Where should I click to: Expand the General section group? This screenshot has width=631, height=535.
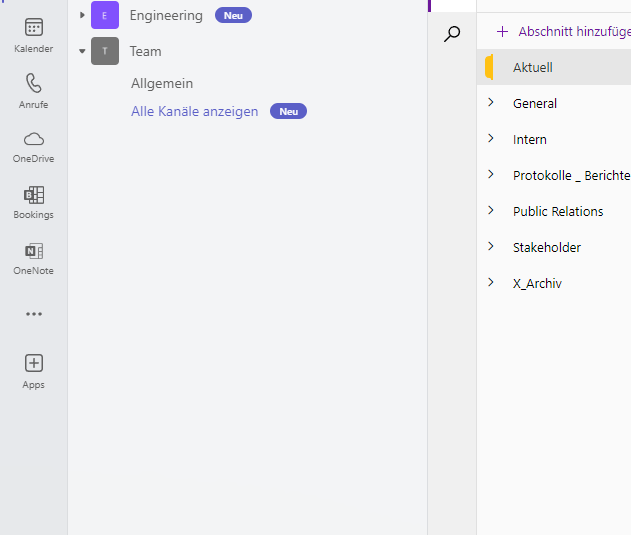[x=490, y=103]
